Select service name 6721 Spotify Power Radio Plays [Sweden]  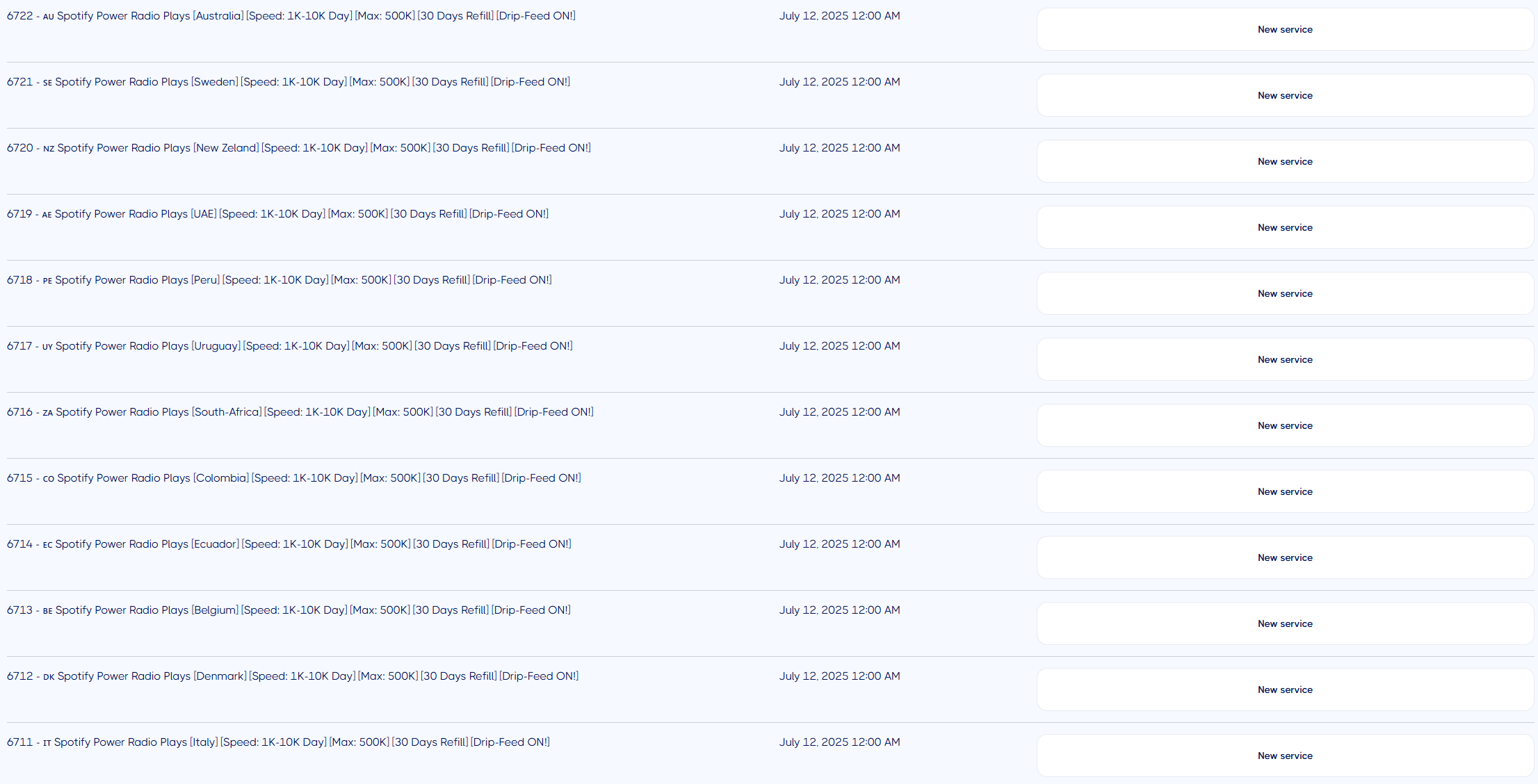(x=289, y=82)
